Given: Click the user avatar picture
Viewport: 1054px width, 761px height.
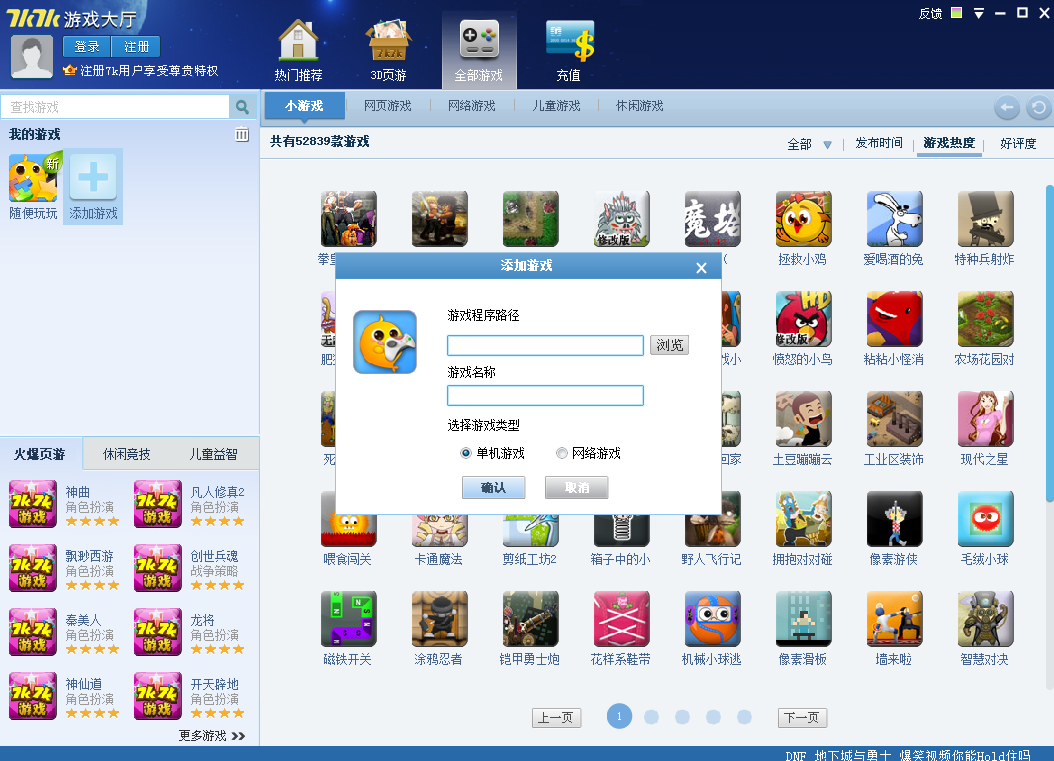Looking at the screenshot, I should point(32,57).
